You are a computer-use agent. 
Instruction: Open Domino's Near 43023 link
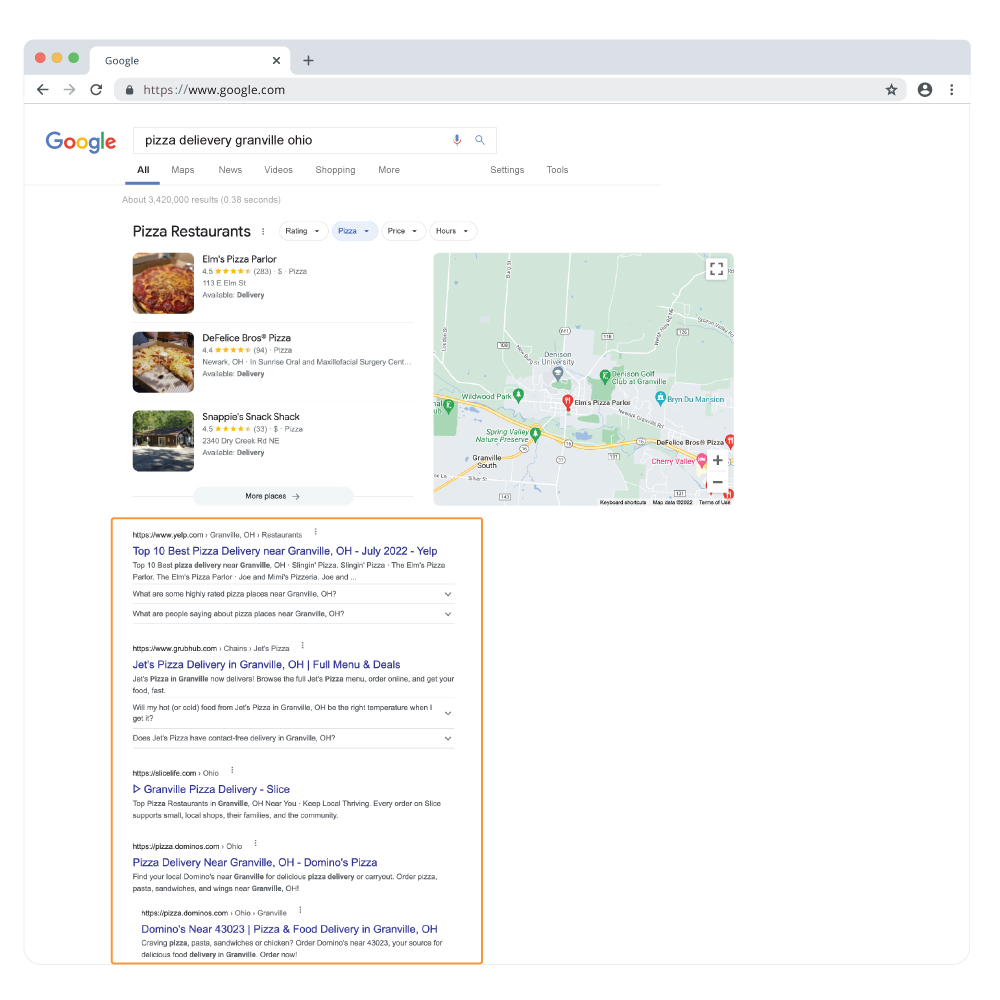coord(289,929)
